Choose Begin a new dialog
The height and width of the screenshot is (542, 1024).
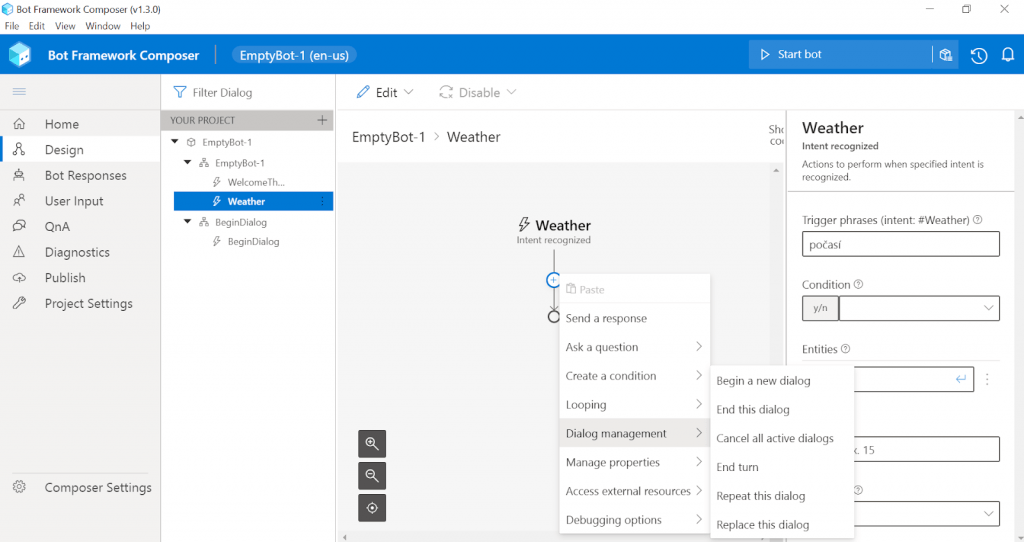pyautogui.click(x=763, y=381)
